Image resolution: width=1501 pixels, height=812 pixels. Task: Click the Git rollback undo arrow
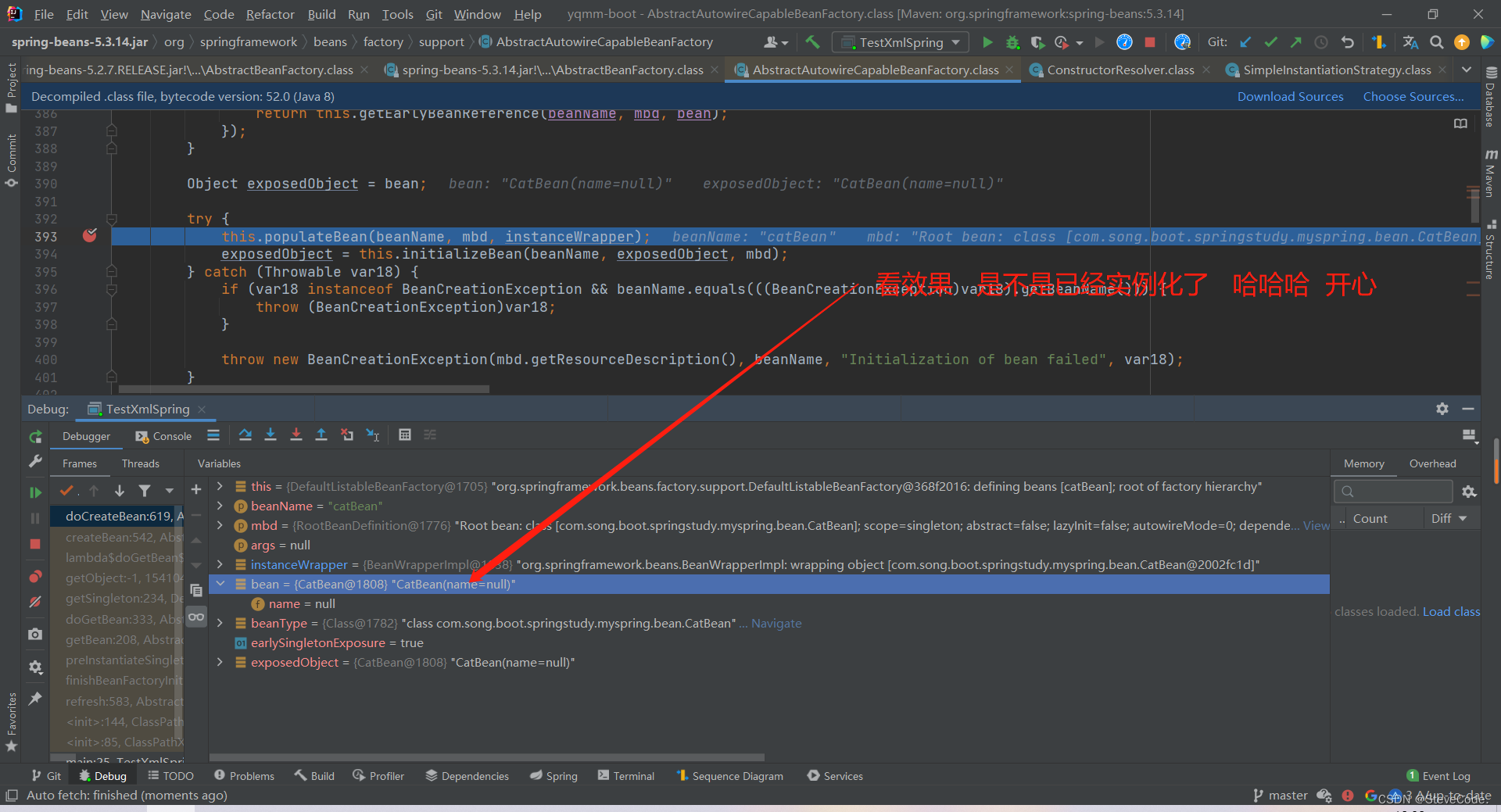point(1347,42)
